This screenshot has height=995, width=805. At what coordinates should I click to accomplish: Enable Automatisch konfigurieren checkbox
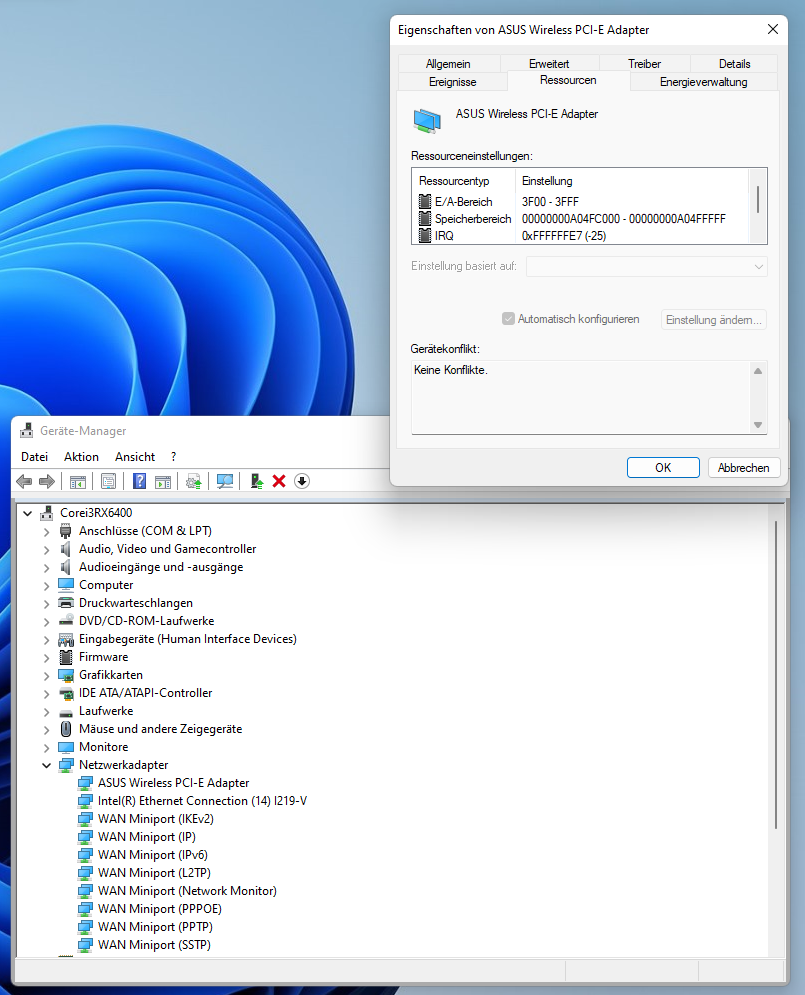(508, 318)
